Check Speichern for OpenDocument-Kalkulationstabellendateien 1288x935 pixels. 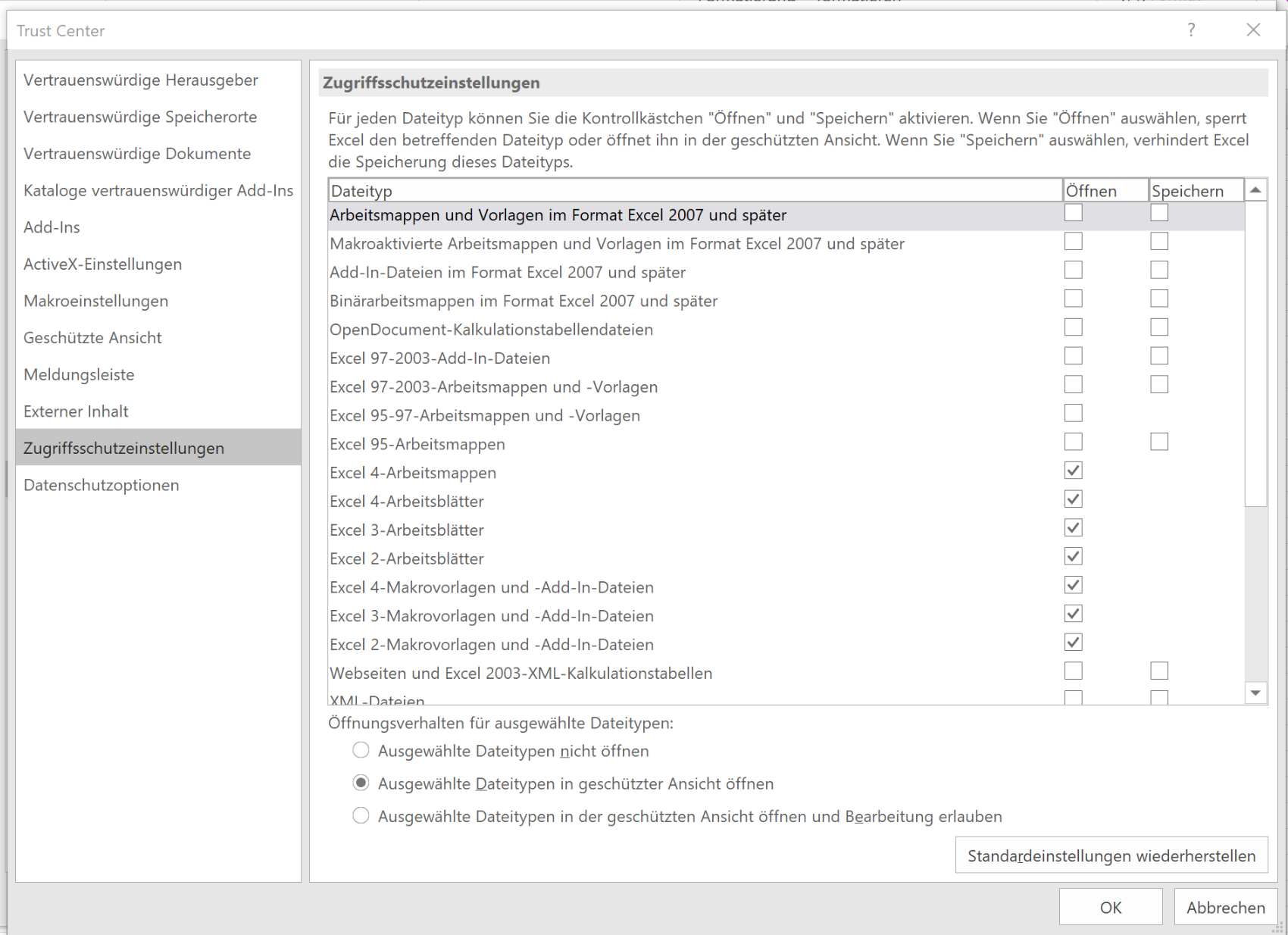pos(1159,327)
